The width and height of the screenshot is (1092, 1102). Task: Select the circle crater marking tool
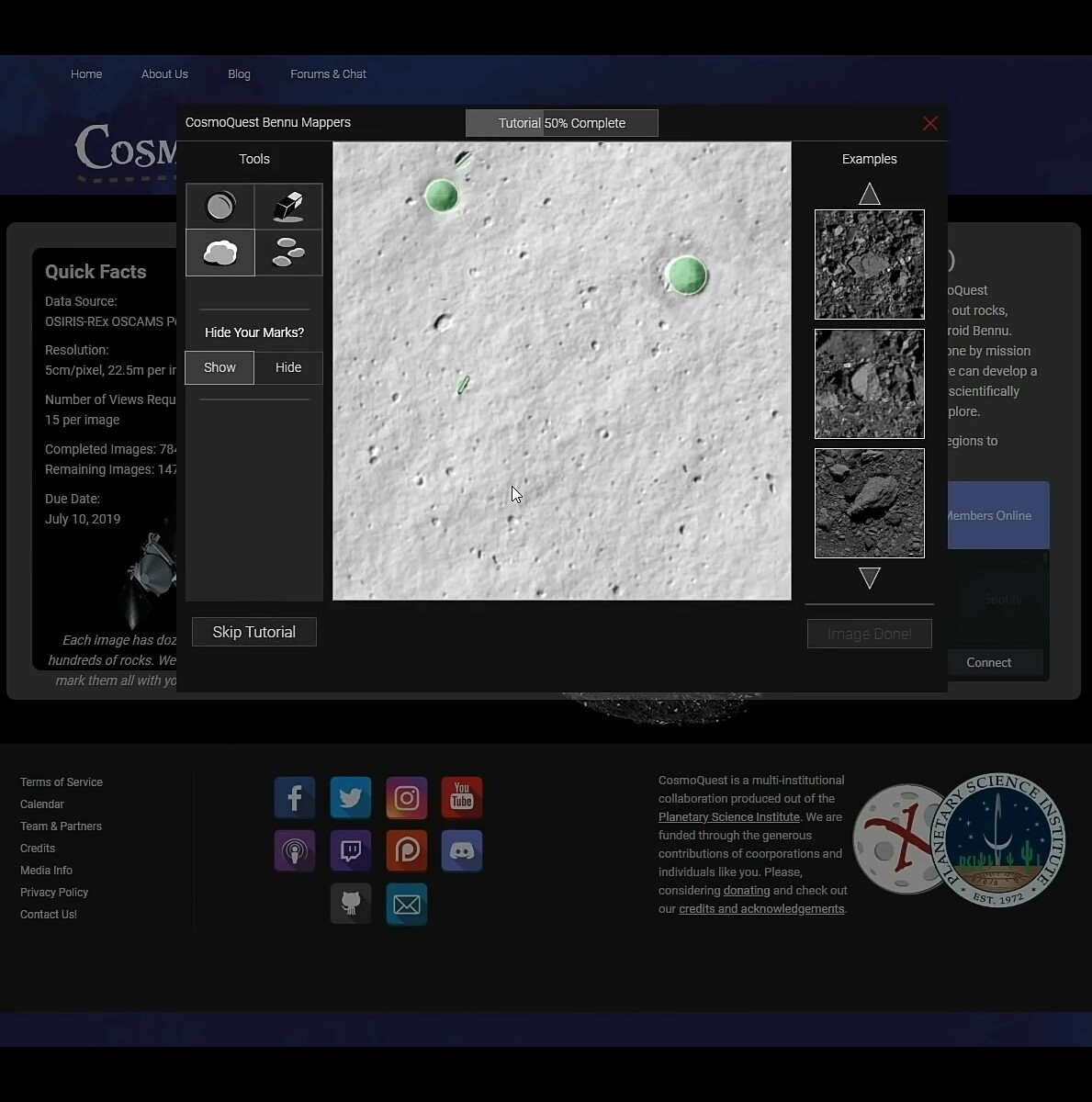tap(220, 207)
